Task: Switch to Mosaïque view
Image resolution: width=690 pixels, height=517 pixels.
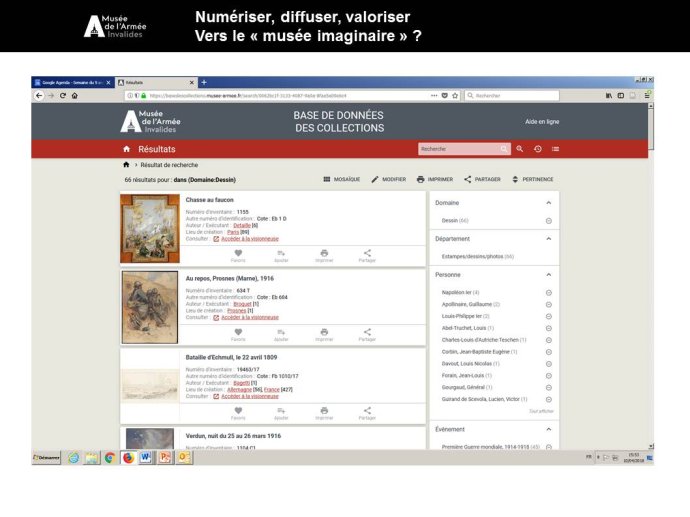Action: coord(341,180)
